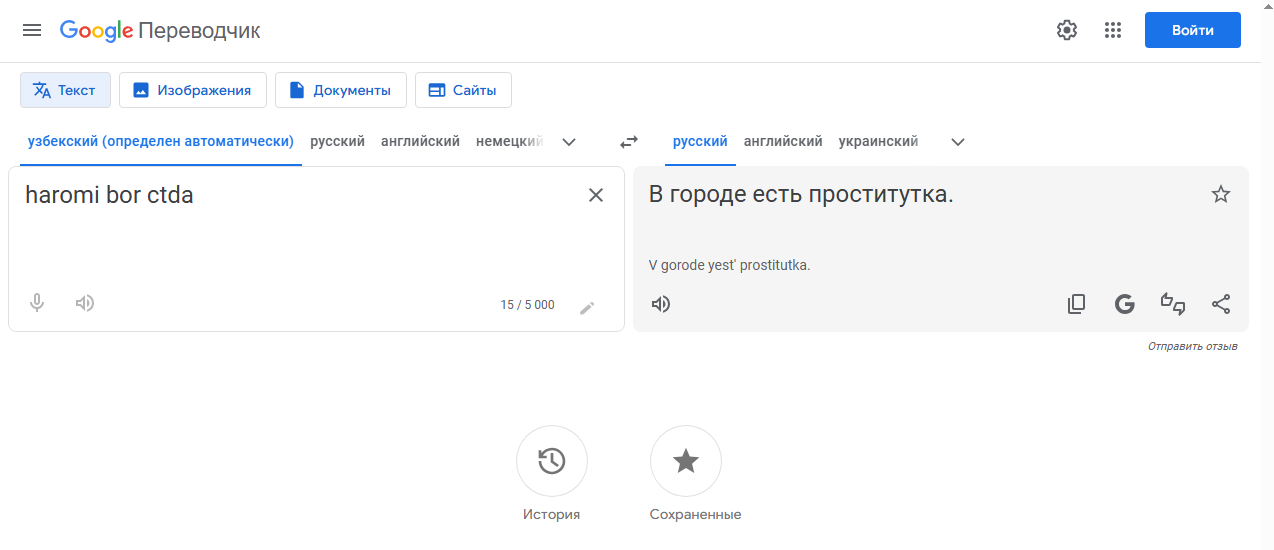Switch to the Документы tab
Viewport: 1274px width, 550px height.
tap(341, 90)
